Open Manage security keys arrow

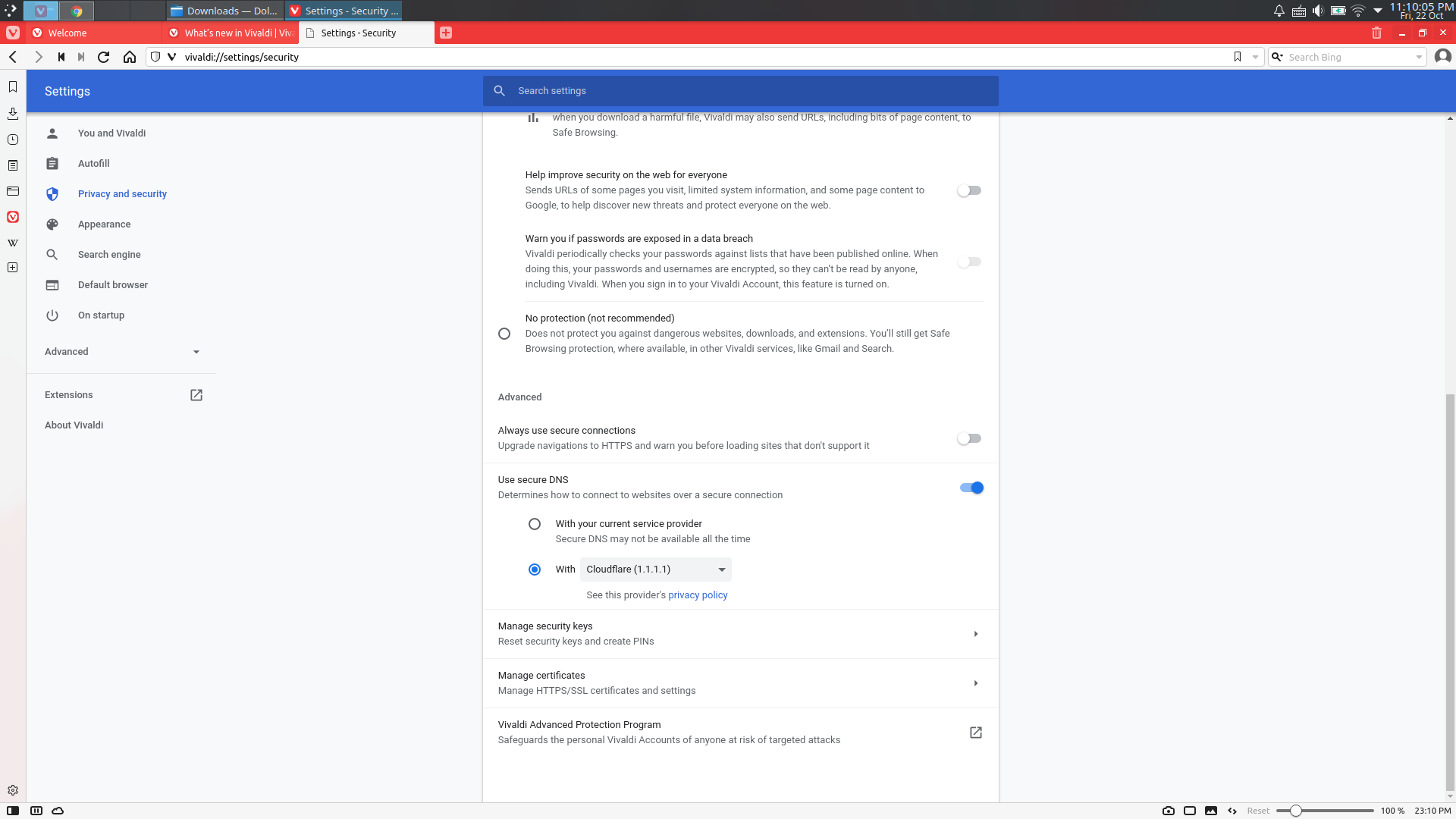(x=976, y=634)
